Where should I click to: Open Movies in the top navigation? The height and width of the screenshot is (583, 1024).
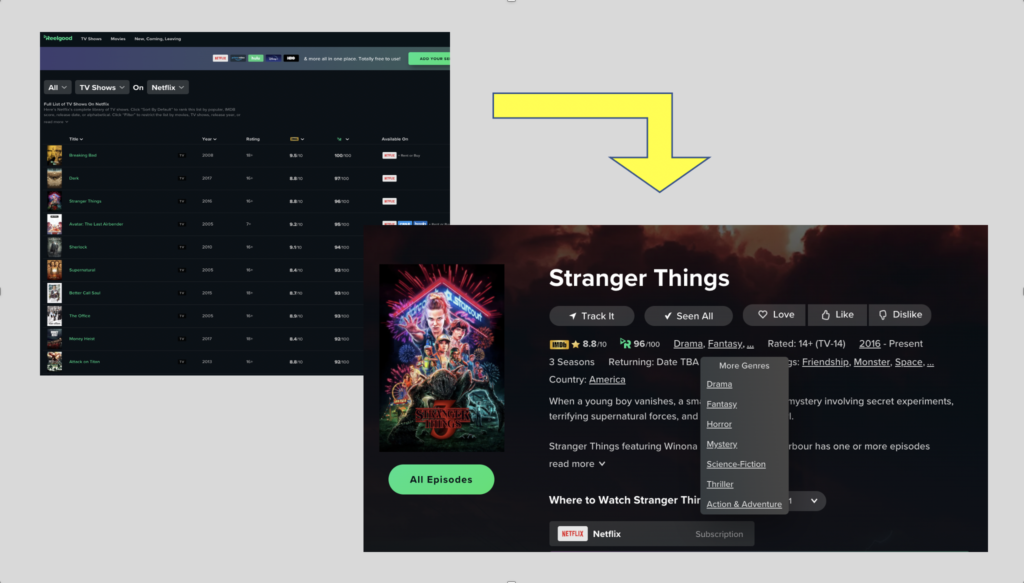coord(118,38)
